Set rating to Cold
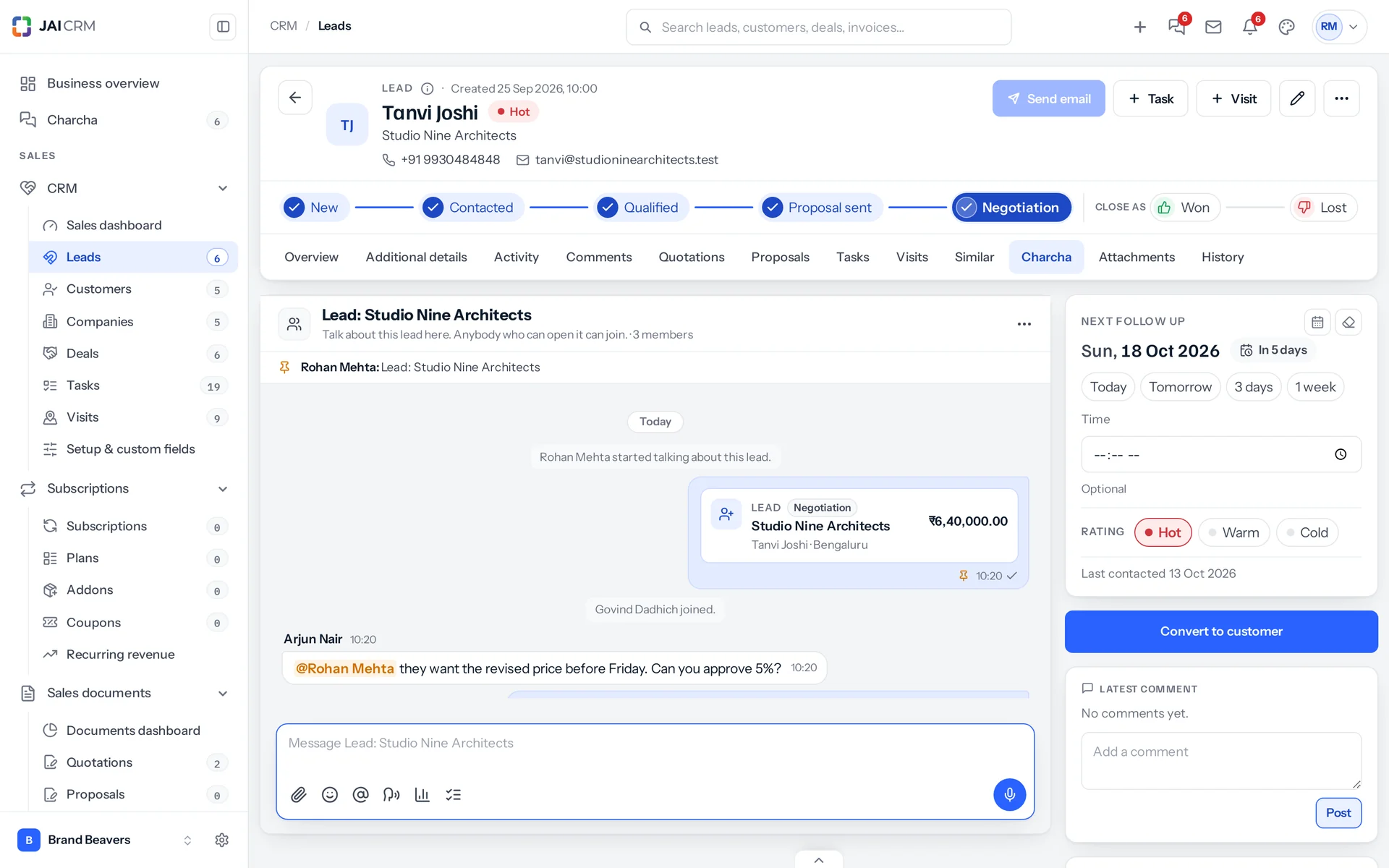The height and width of the screenshot is (868, 1389). click(1307, 532)
